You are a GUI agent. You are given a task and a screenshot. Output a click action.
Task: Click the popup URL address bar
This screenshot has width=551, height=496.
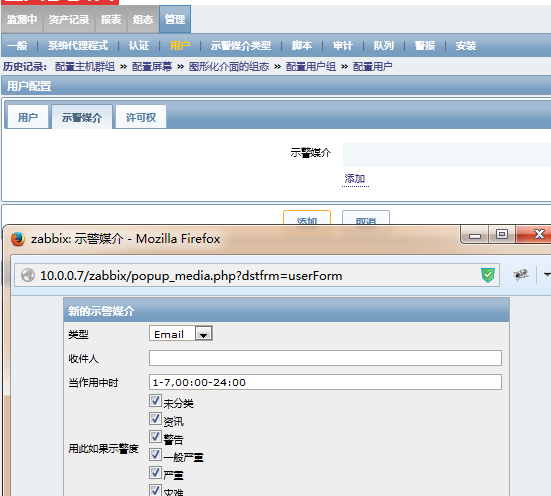(x=257, y=276)
